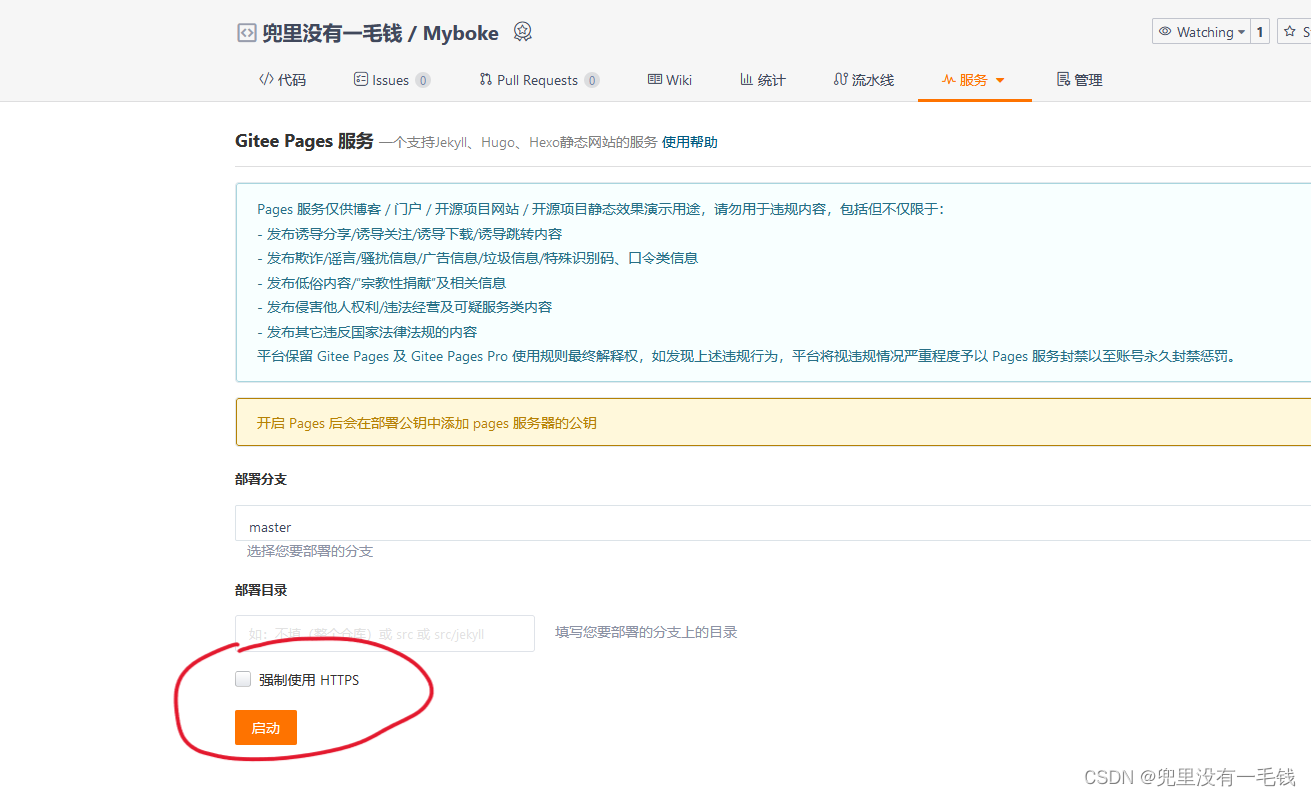Click the Pull Requests count badge 0
1311x796 pixels.
(592, 80)
